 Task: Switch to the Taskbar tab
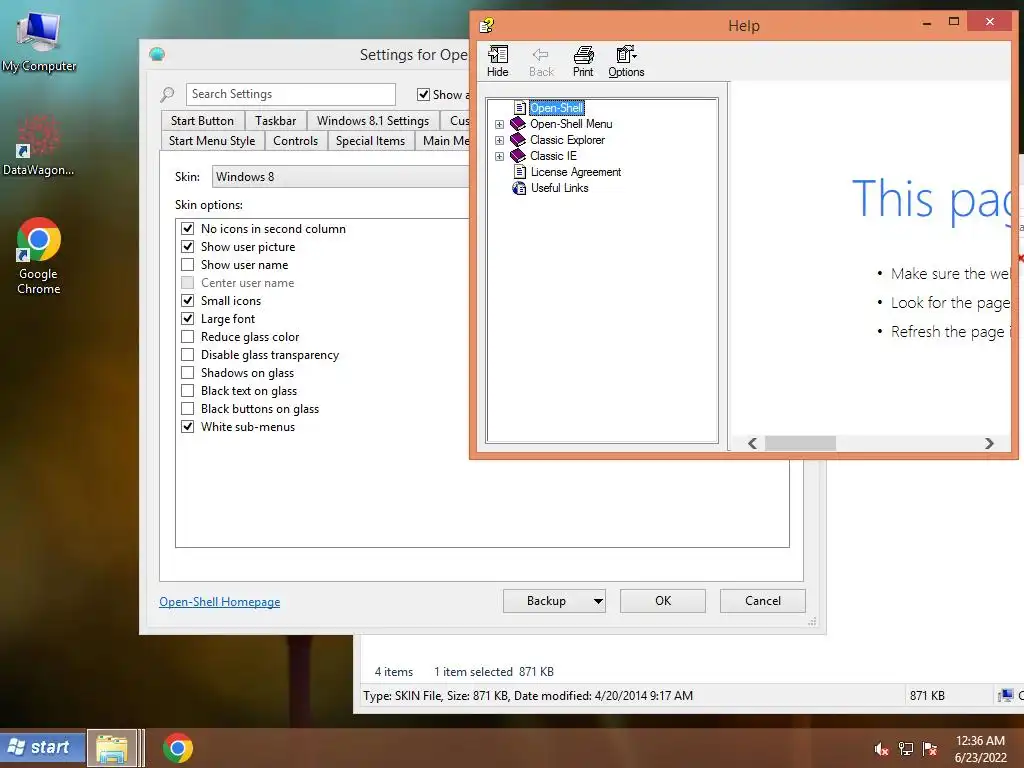click(276, 121)
